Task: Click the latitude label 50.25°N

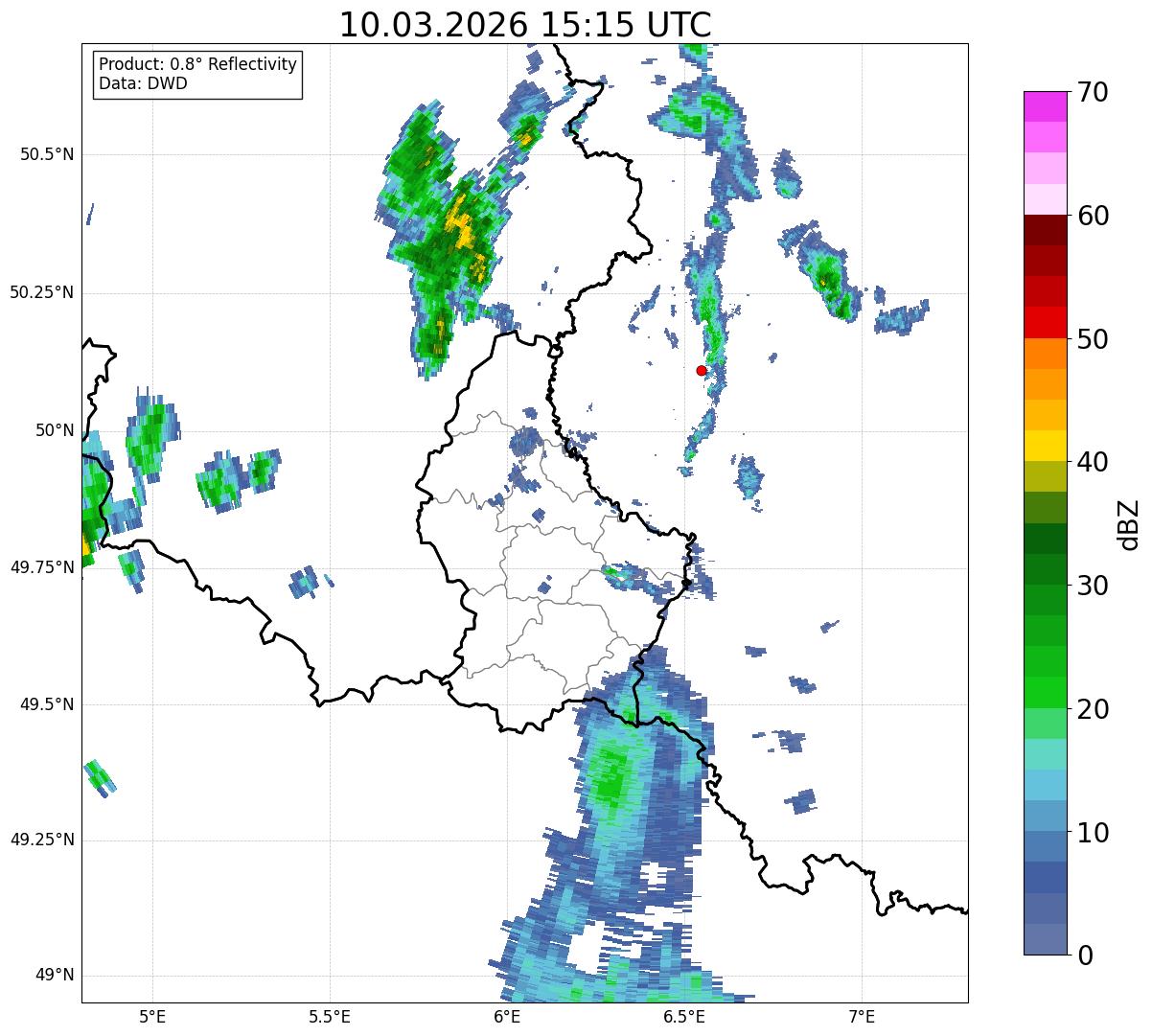Action: 42,292
